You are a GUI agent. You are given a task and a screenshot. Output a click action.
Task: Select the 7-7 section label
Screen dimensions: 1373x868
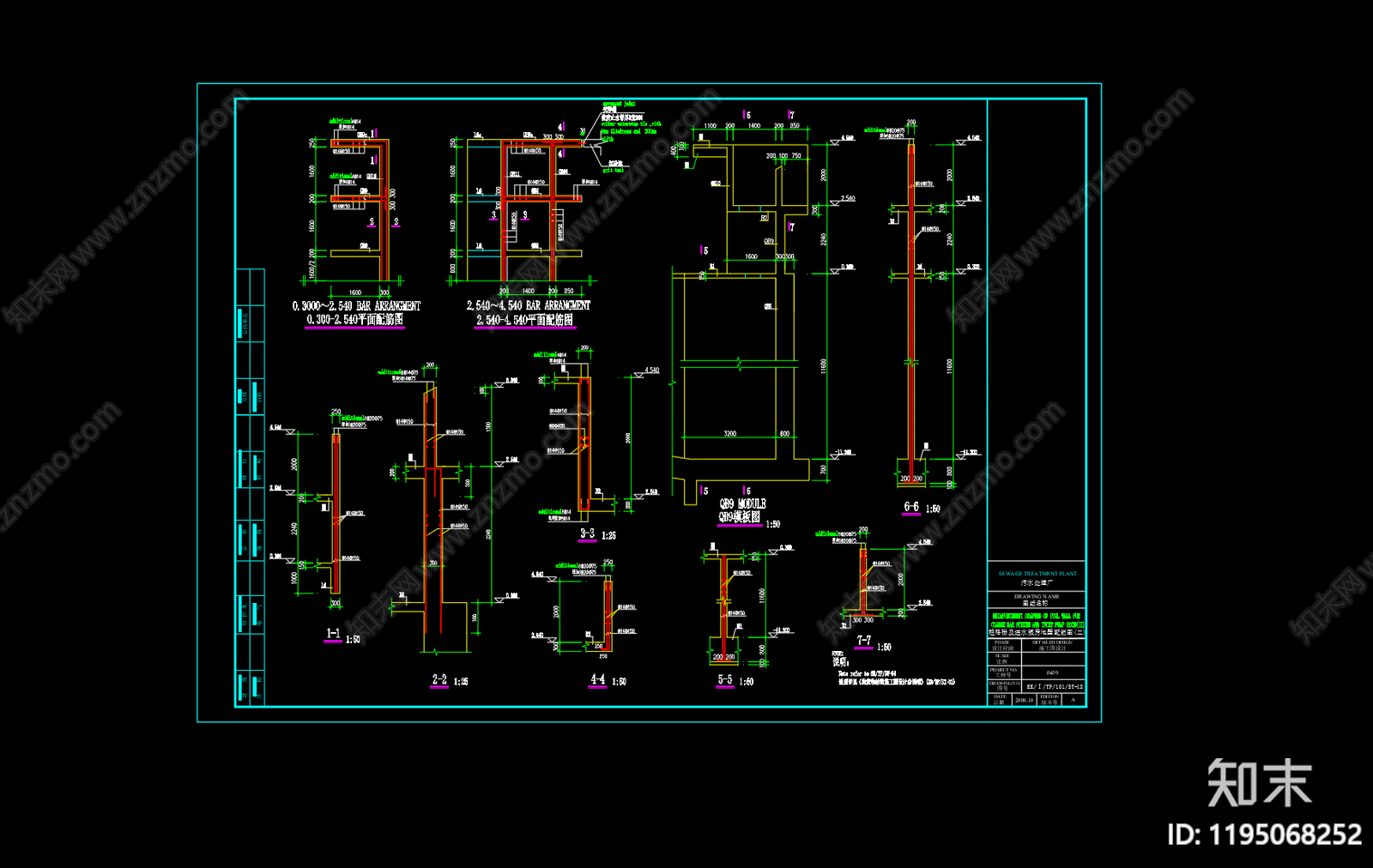(863, 641)
